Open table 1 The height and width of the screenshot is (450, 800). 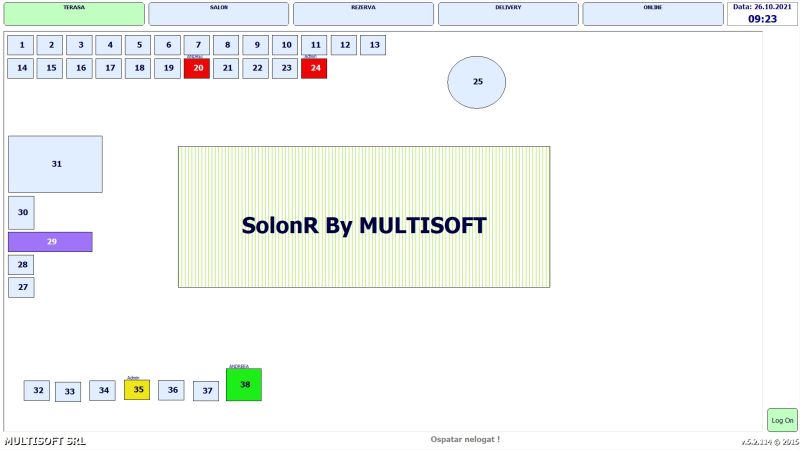pos(21,45)
